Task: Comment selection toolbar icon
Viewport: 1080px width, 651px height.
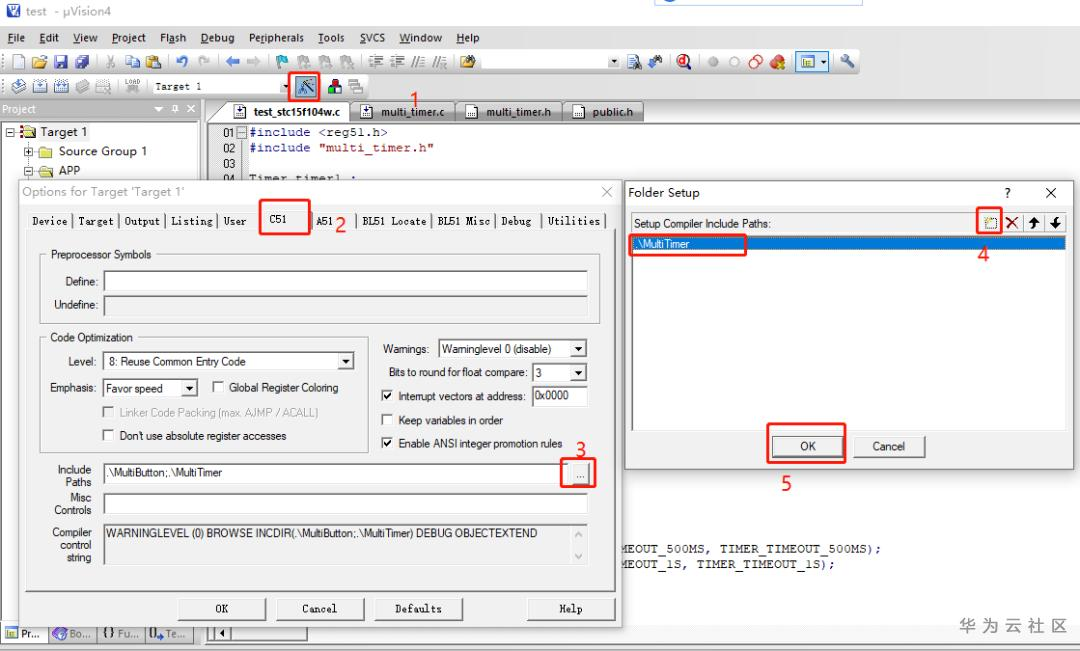Action: pos(418,62)
